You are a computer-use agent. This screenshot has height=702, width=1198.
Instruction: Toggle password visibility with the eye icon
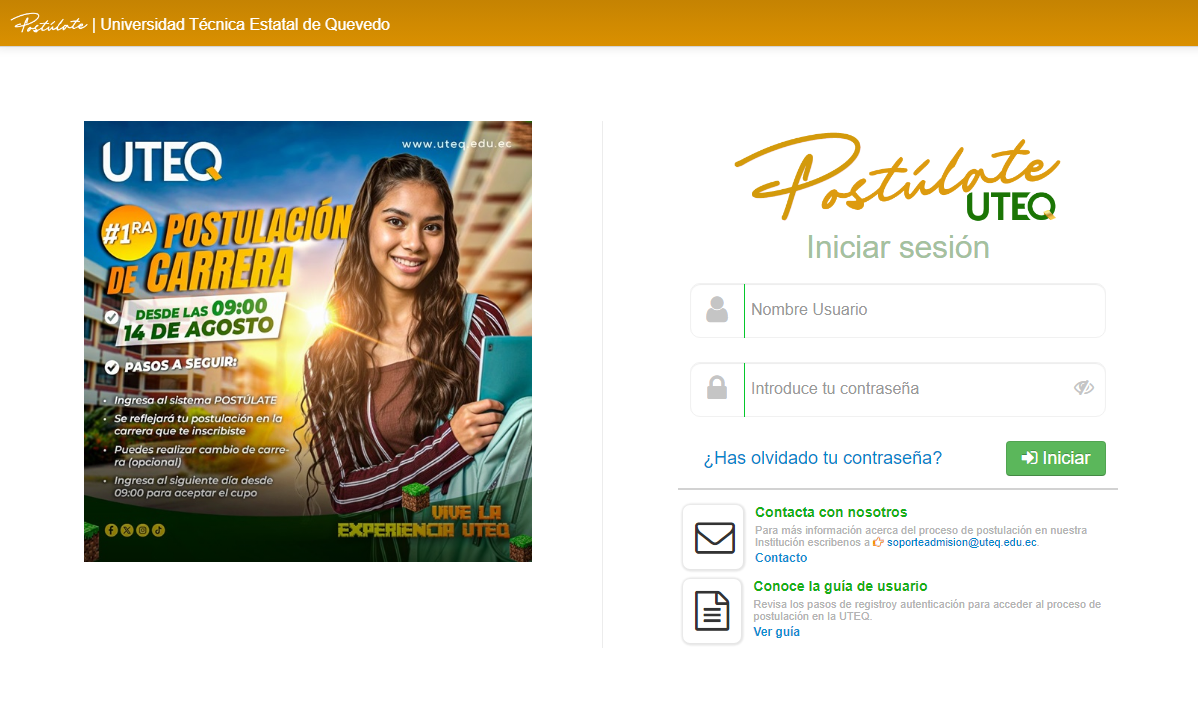pos(1083,388)
